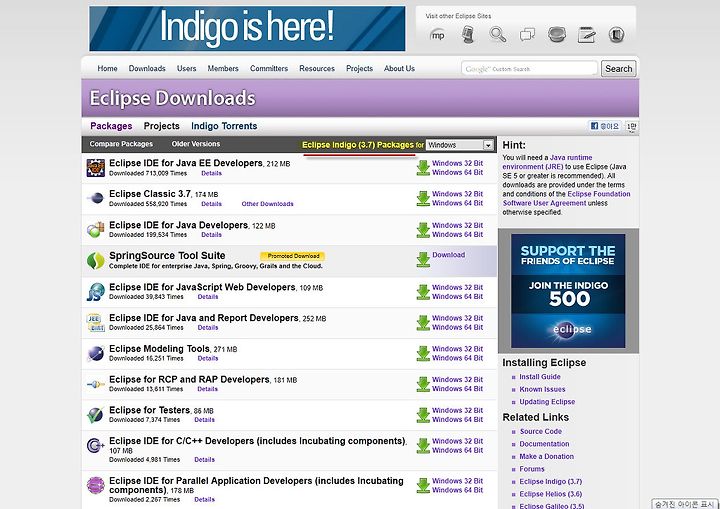This screenshot has width=720, height=509.
Task: Open the speech bubbles forum icon
Action: 527,35
